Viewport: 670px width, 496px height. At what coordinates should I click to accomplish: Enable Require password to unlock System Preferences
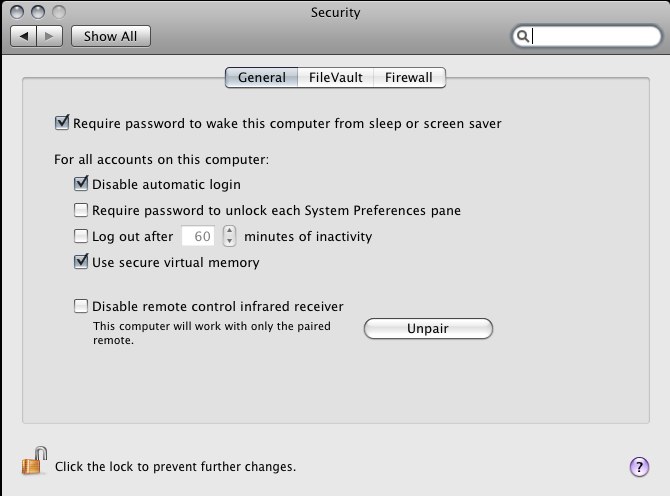tap(81, 210)
